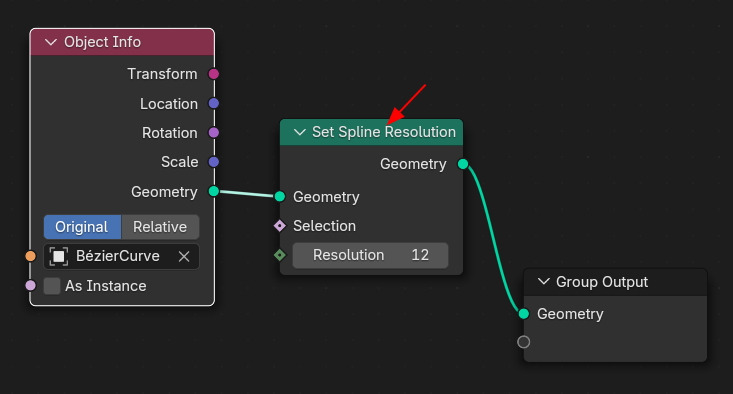Click the Scale label
The width and height of the screenshot is (733, 394).
[180, 162]
